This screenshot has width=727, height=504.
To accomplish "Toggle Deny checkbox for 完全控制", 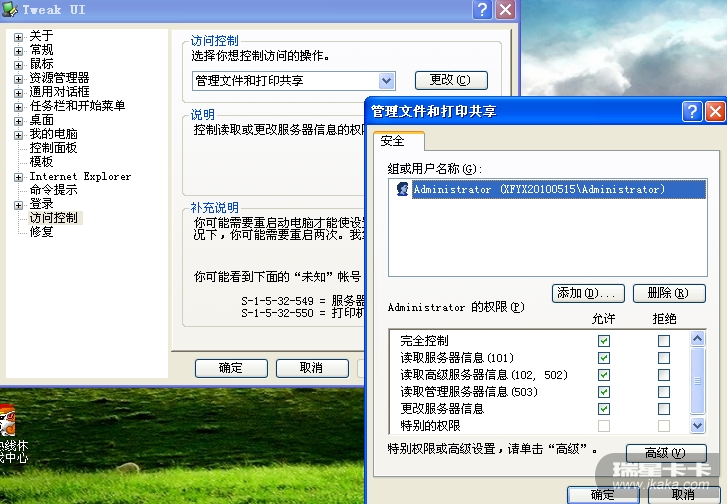I will pyautogui.click(x=664, y=341).
